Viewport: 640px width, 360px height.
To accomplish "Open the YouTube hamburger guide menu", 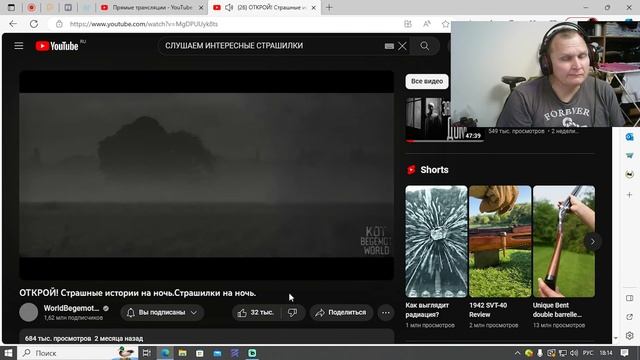I will point(19,46).
